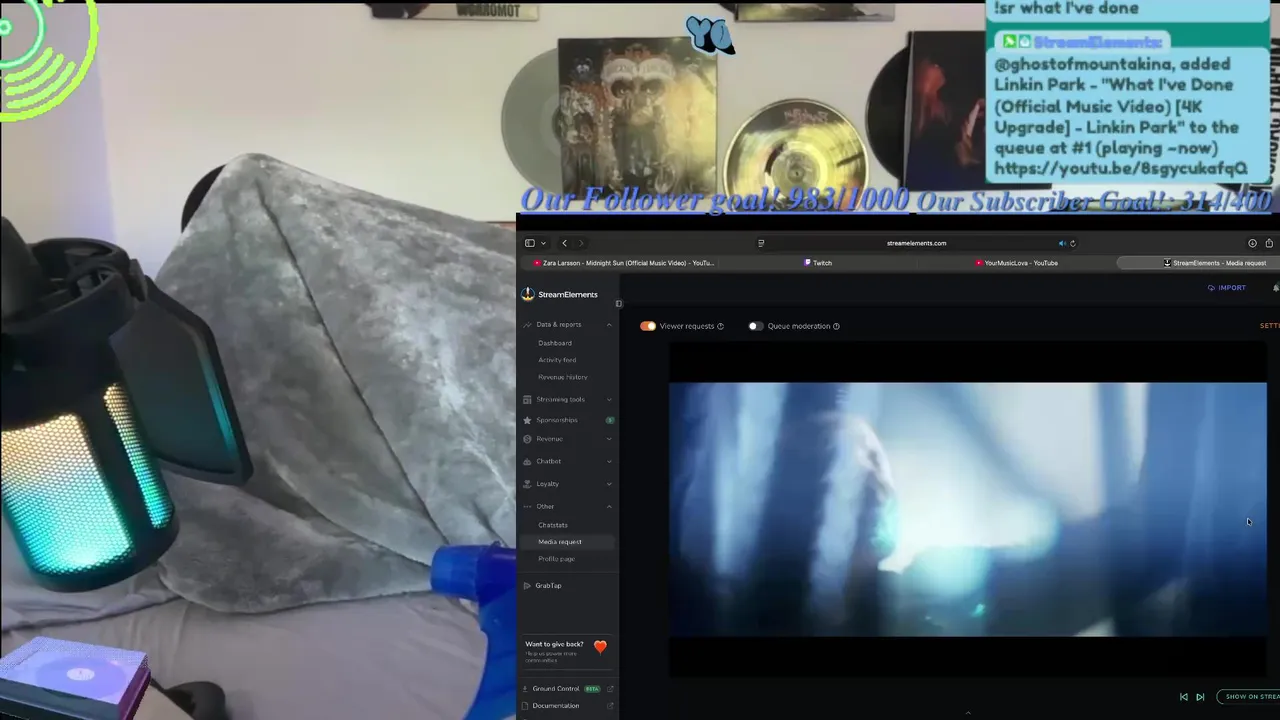Open Revenue history in sidebar
The width and height of the screenshot is (1280, 720).
click(x=563, y=377)
